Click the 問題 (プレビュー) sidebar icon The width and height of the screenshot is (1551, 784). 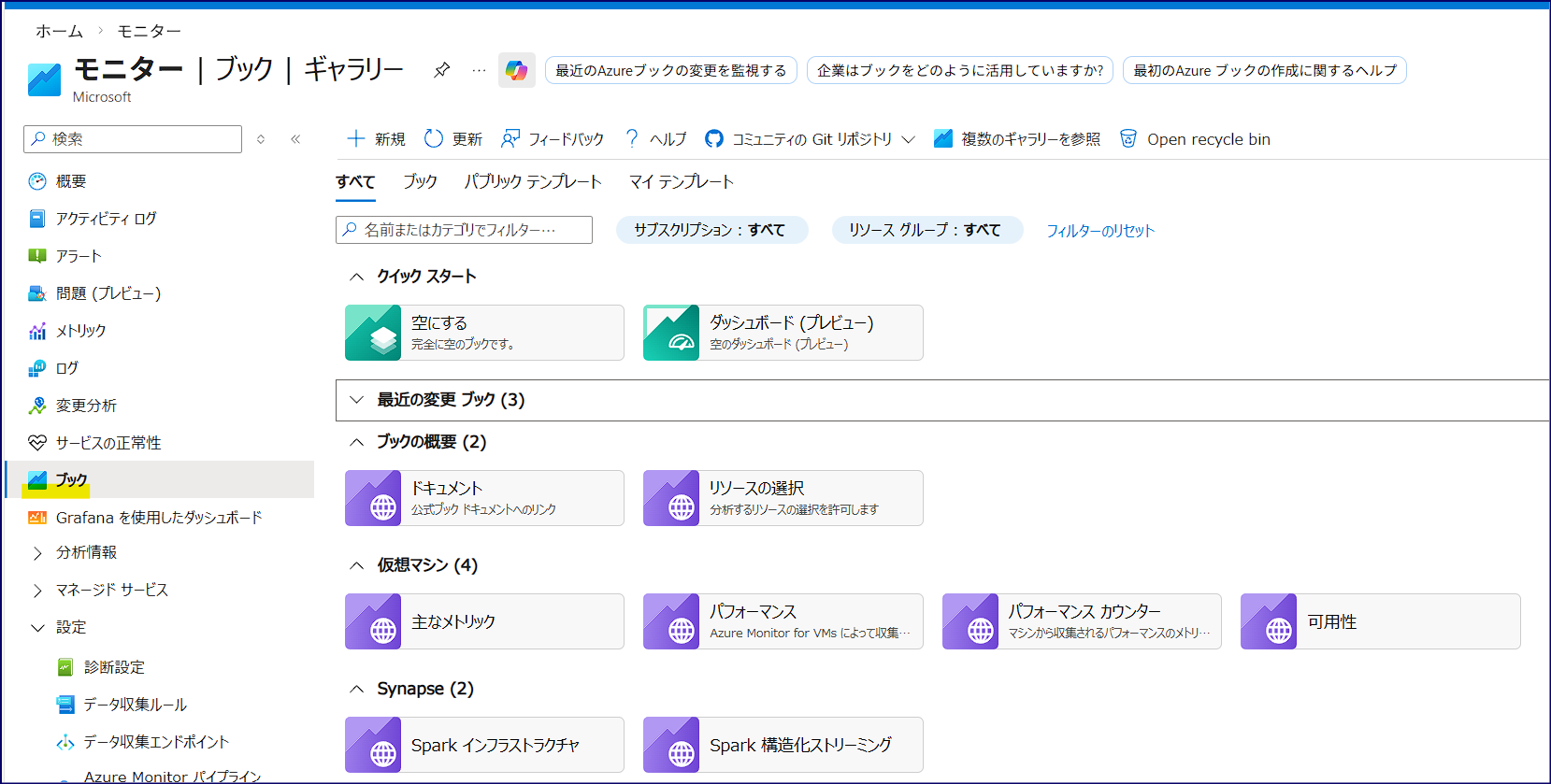point(37,293)
